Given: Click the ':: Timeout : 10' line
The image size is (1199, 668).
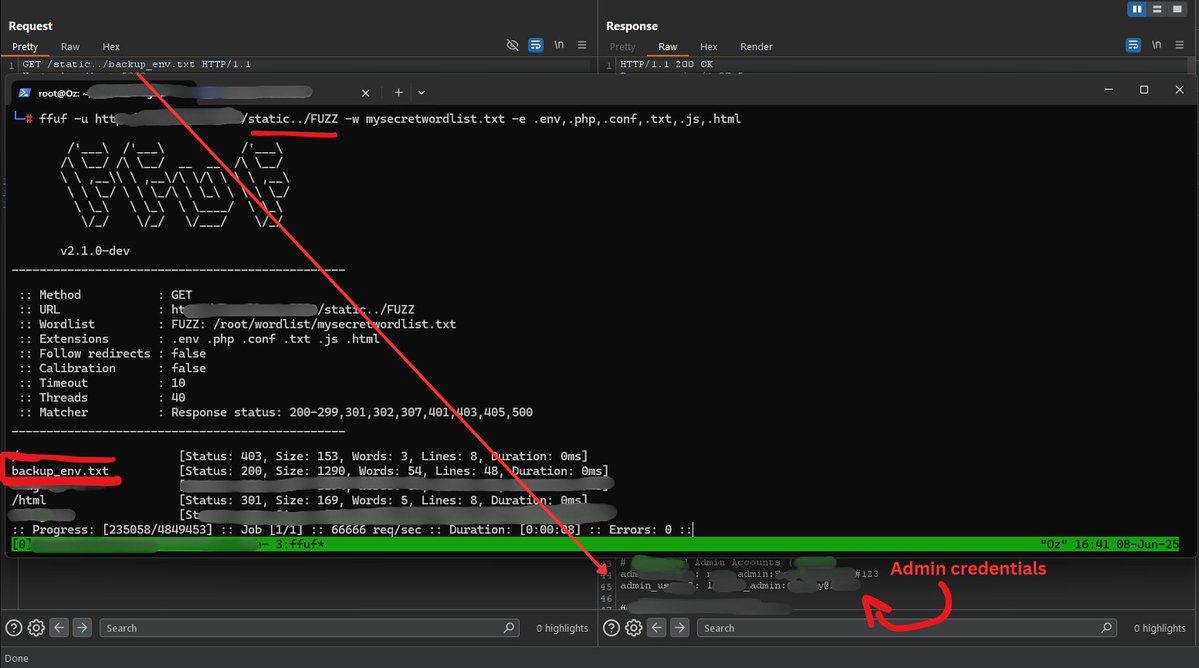Looking at the screenshot, I should 102,383.
